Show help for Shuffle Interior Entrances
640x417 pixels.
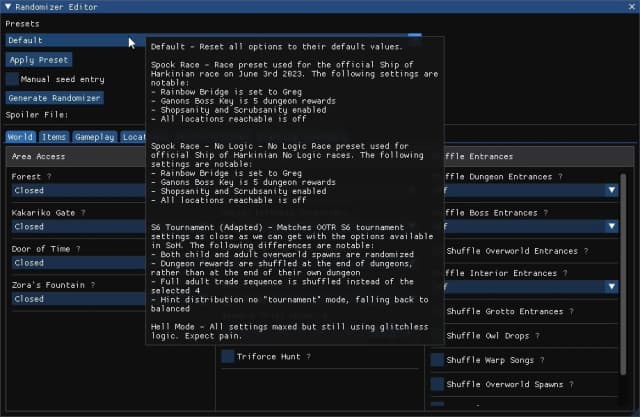coord(565,273)
